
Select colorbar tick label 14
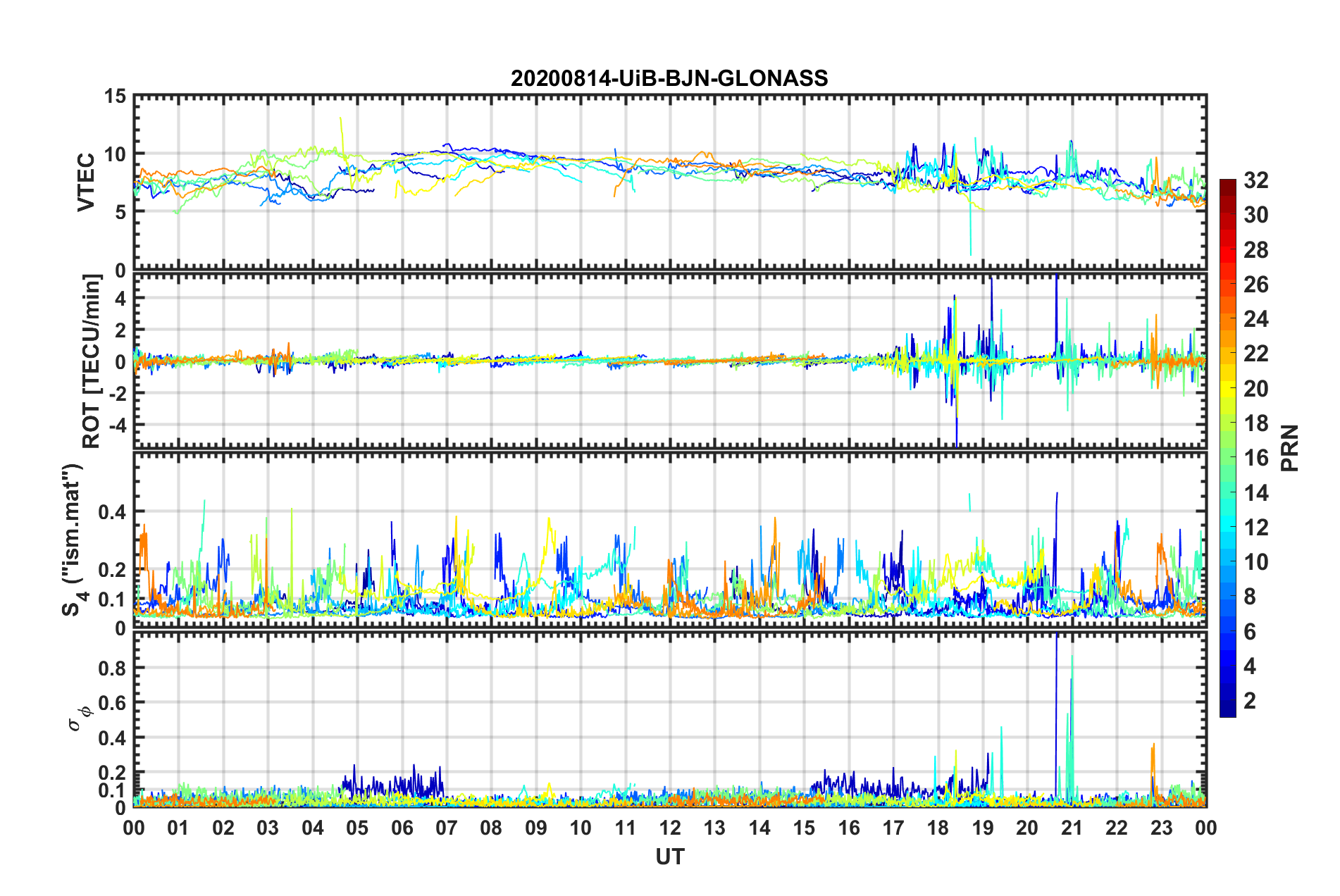[x=1256, y=493]
